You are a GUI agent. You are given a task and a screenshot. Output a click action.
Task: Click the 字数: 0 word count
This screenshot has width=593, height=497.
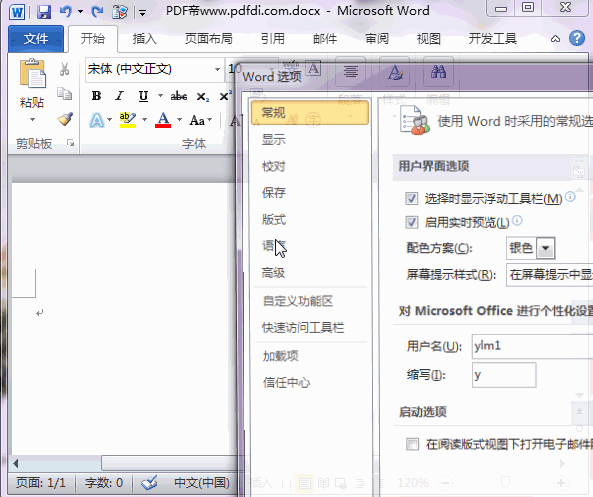coord(104,483)
